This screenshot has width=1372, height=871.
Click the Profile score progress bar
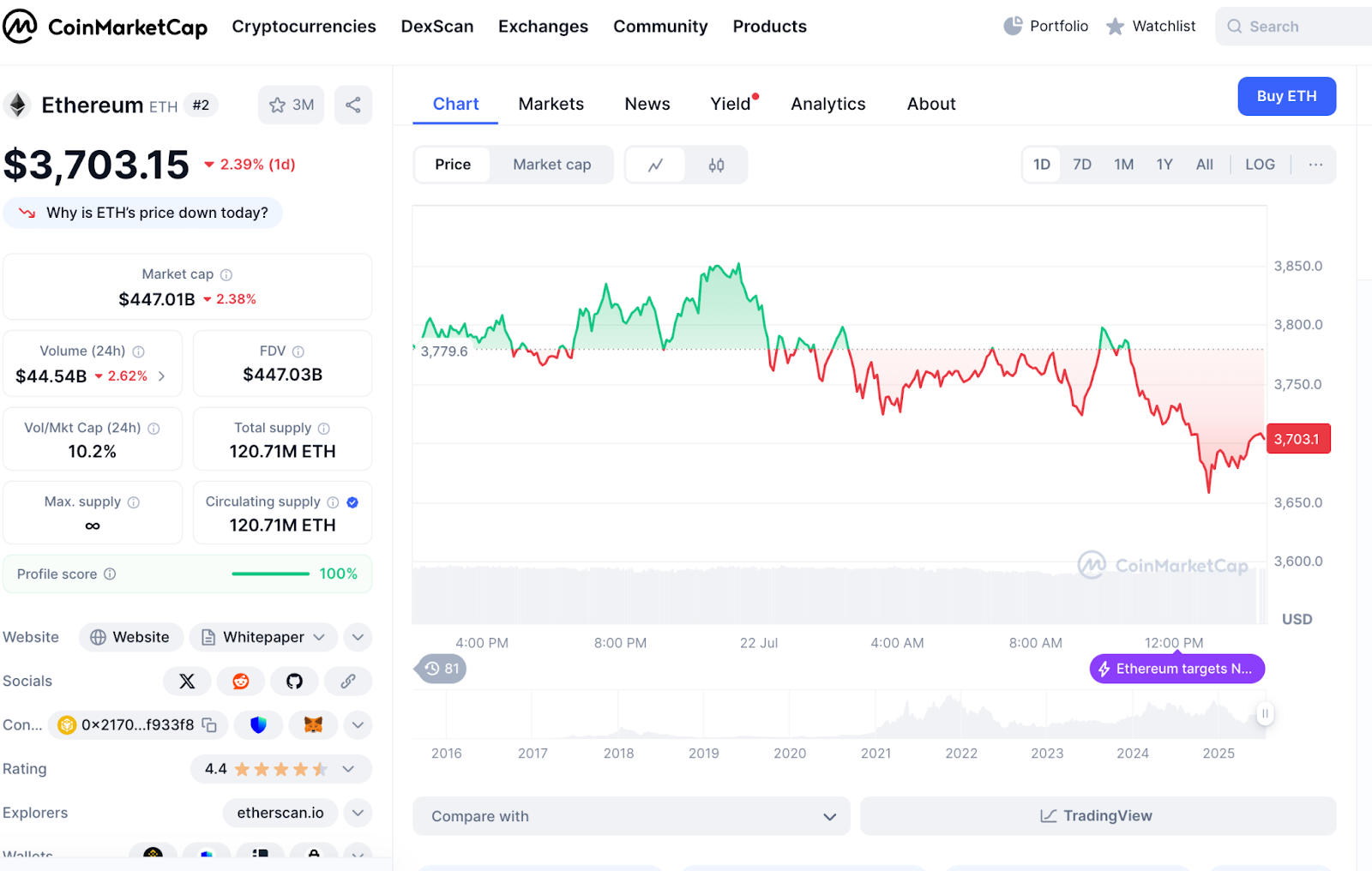click(271, 574)
